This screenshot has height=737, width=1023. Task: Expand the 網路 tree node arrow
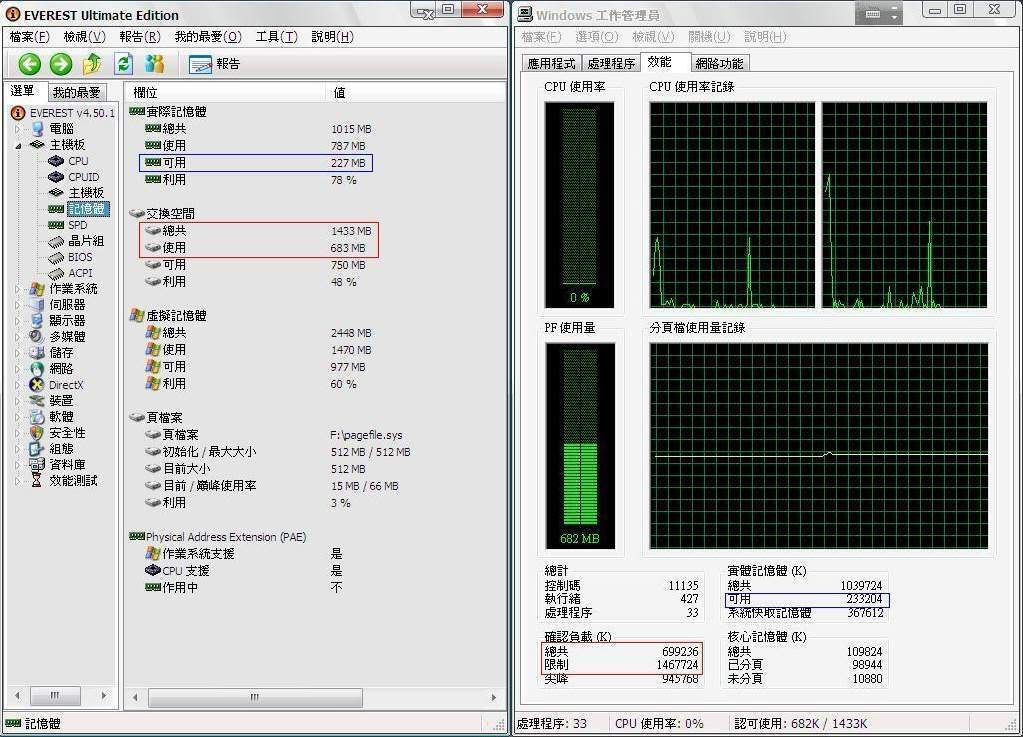[18, 369]
